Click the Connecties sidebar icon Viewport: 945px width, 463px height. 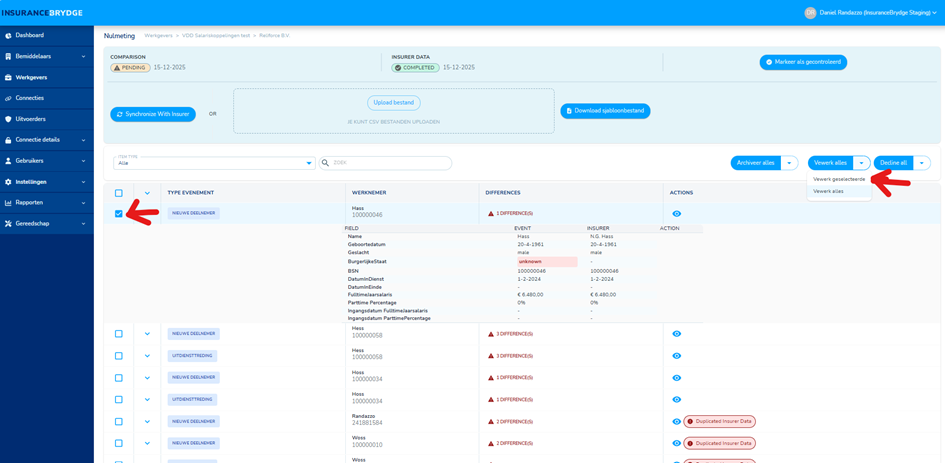click(x=8, y=98)
